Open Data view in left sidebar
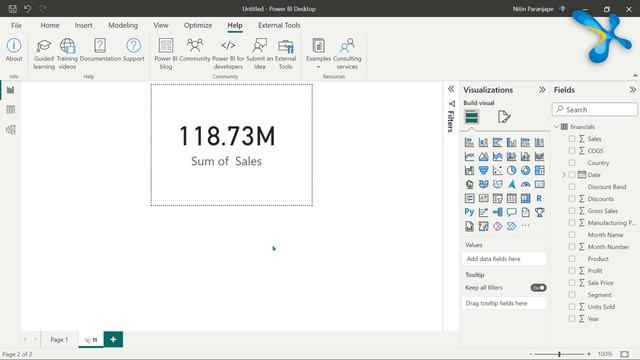This screenshot has width=640, height=360. point(11,110)
